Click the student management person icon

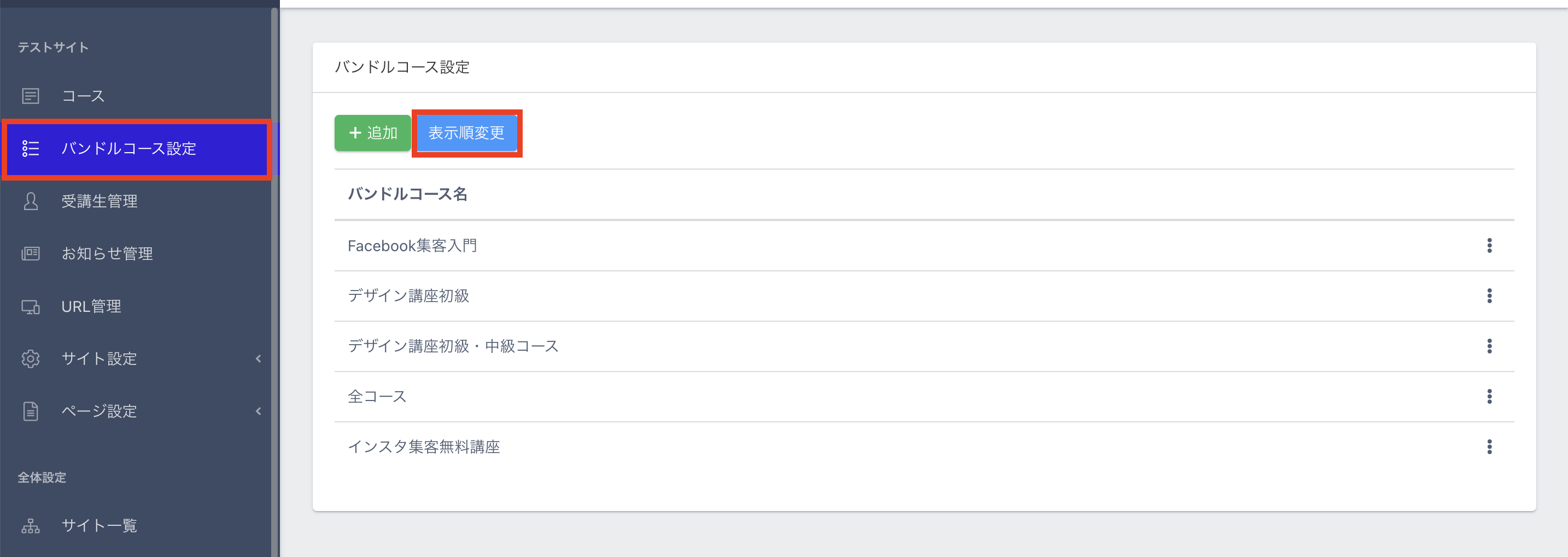pyautogui.click(x=31, y=201)
